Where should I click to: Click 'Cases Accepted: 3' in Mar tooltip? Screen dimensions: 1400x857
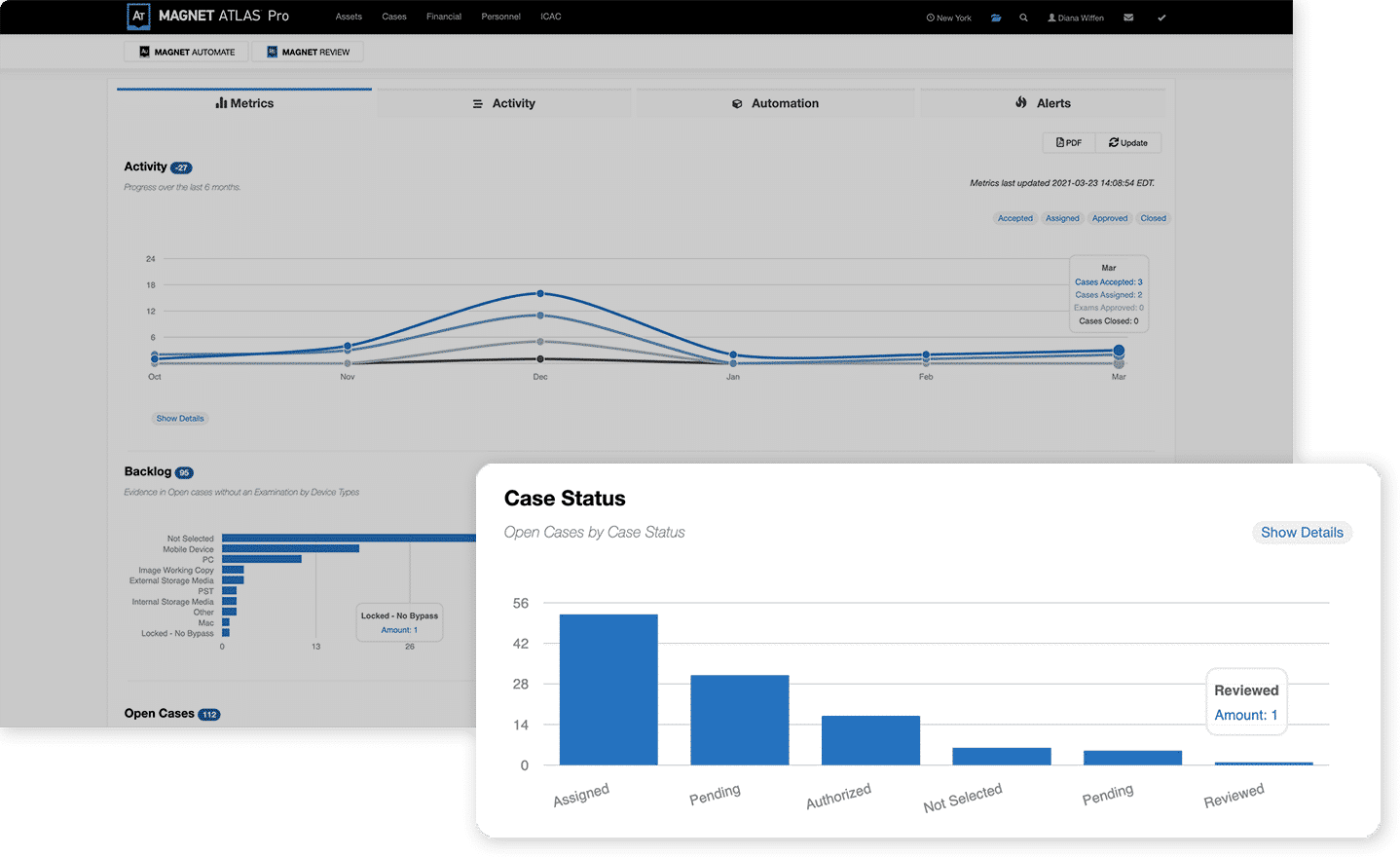pyautogui.click(x=1109, y=282)
